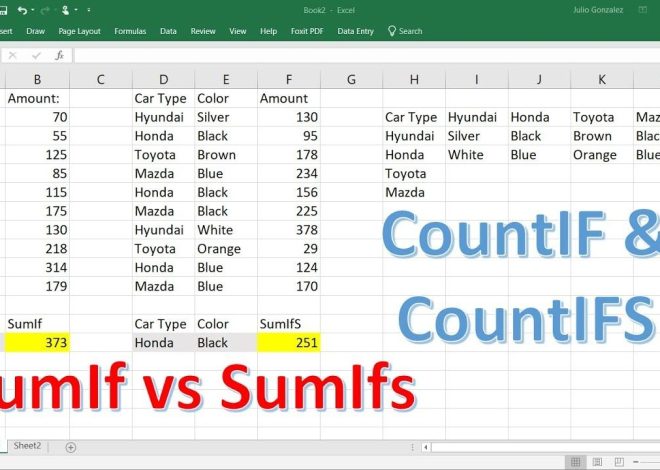Click the 'SumIfS' label cell

click(289, 324)
